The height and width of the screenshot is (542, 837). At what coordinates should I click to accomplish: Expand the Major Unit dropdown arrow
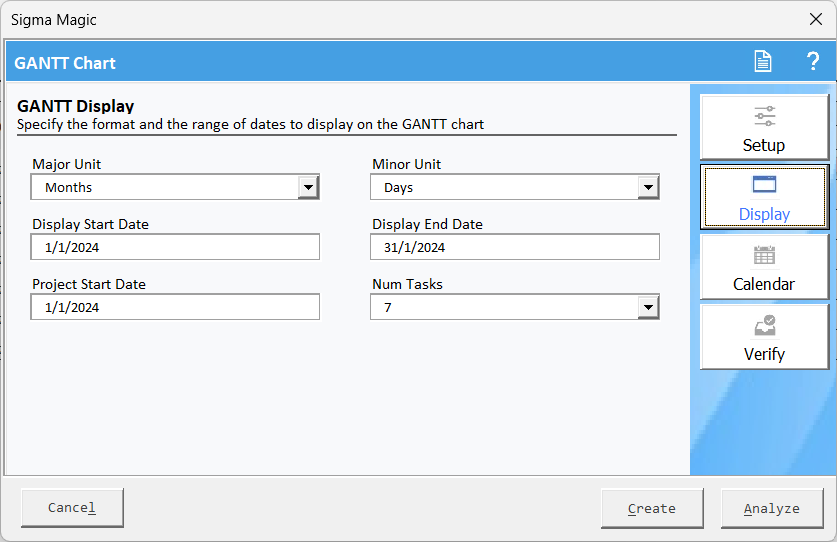[308, 187]
